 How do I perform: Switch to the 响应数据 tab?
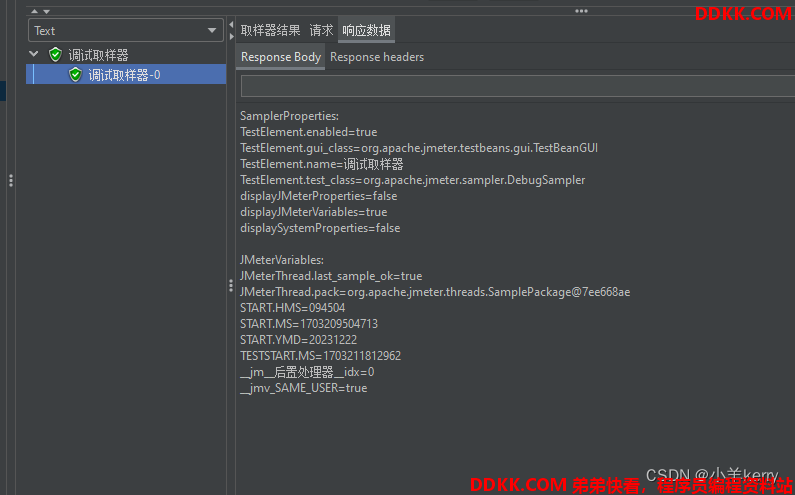(366, 30)
